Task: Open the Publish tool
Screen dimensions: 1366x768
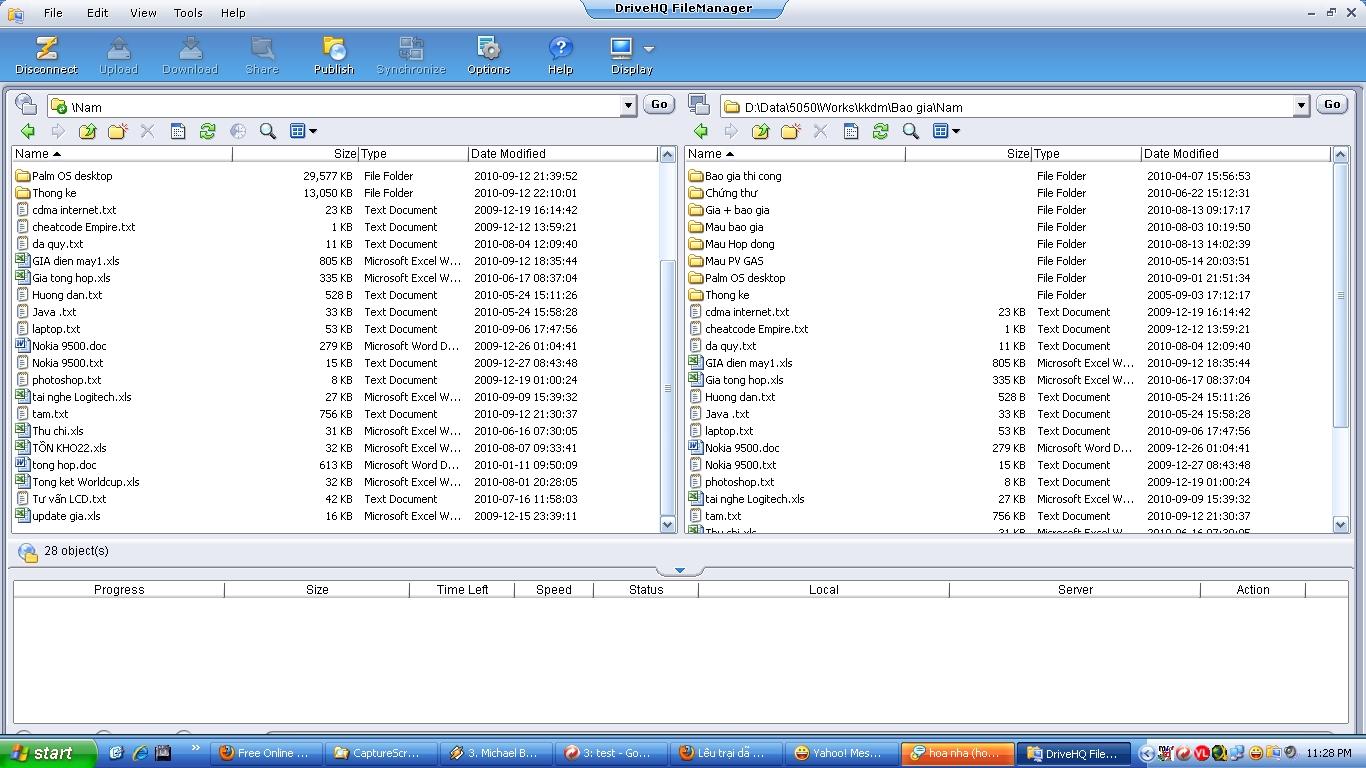Action: [x=334, y=55]
